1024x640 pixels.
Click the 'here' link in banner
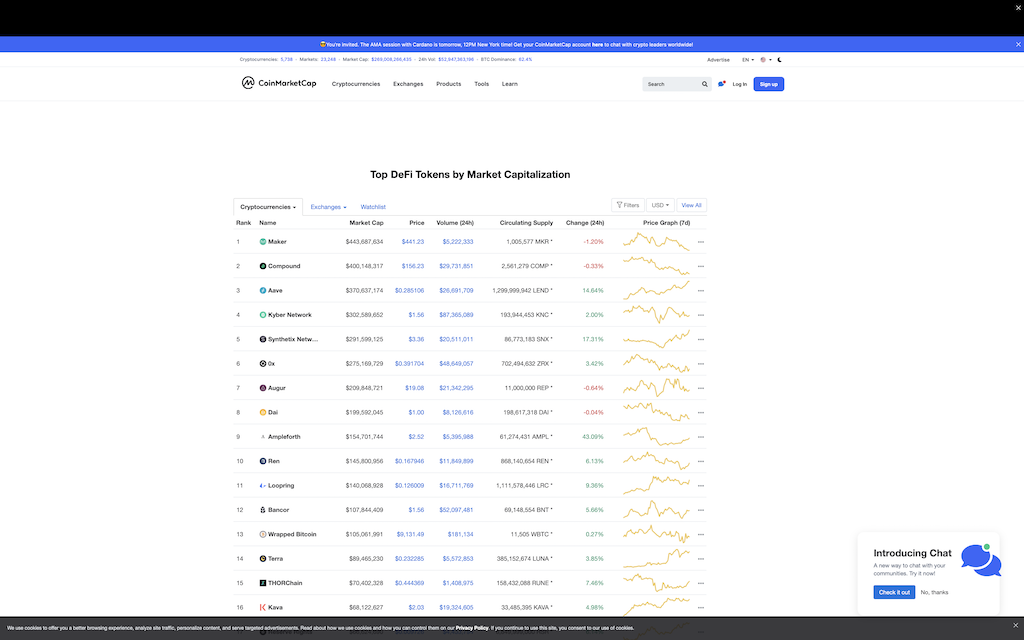click(598, 45)
